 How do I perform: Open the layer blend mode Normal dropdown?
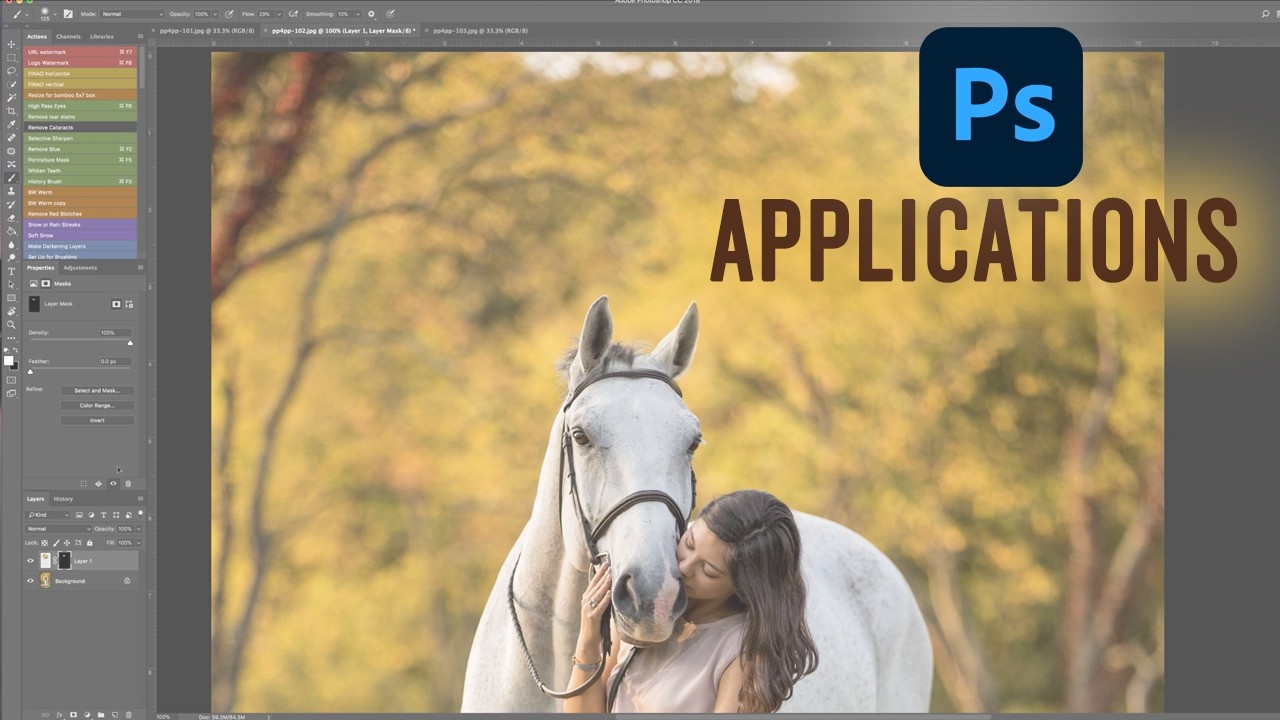58,529
